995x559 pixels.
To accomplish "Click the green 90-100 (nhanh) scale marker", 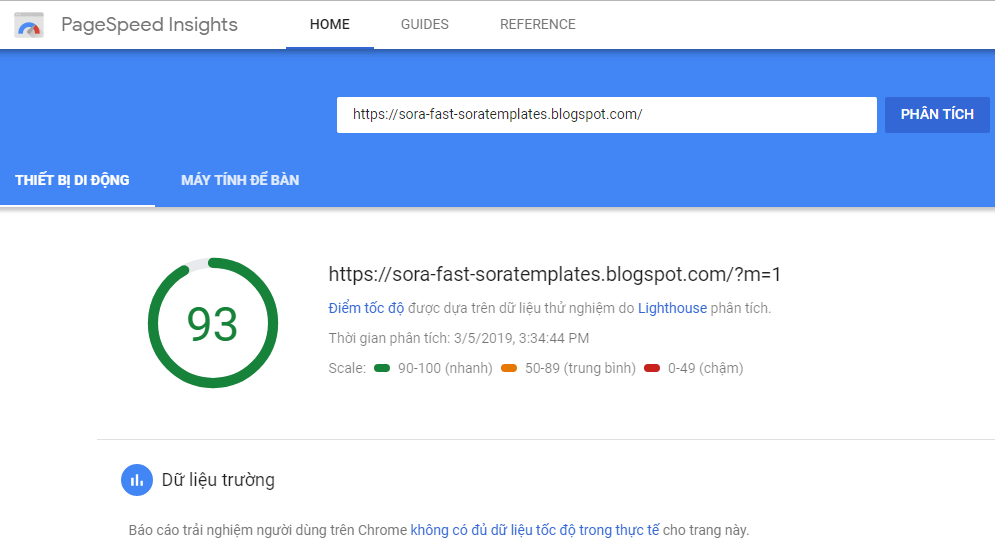I will click(381, 368).
